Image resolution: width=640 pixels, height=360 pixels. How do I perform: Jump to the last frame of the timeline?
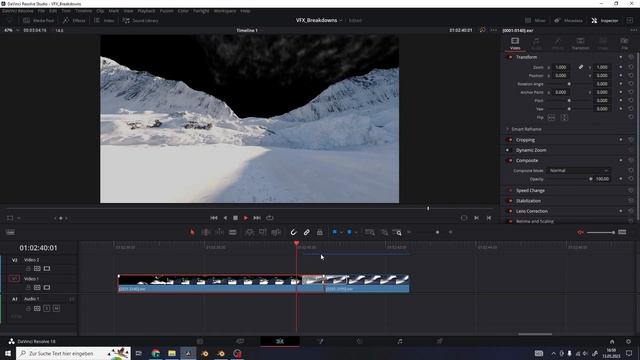(x=257, y=218)
